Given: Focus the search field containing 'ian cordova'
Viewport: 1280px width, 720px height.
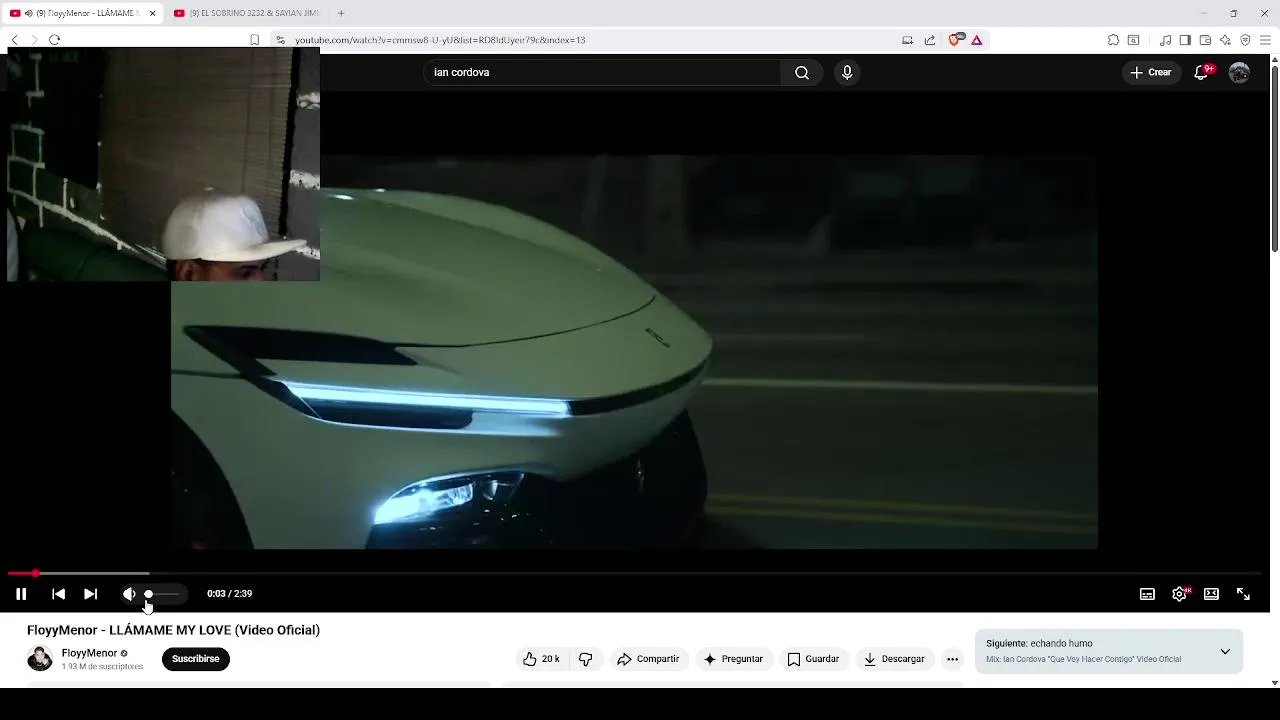Looking at the screenshot, I should click(603, 72).
